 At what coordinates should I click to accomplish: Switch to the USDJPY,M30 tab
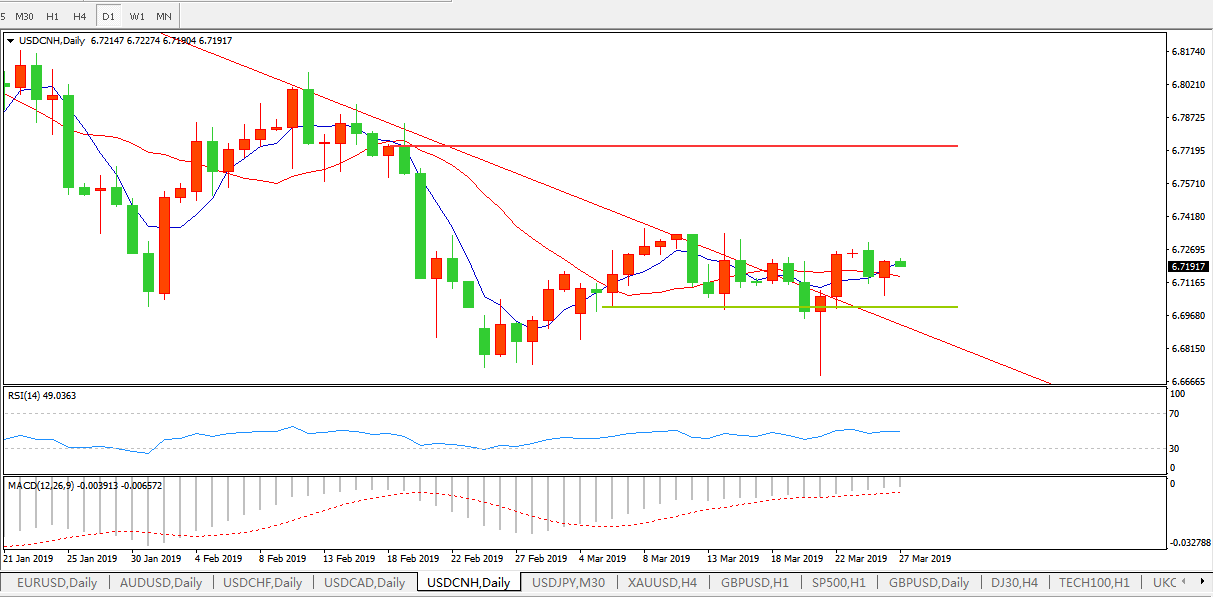coord(568,582)
